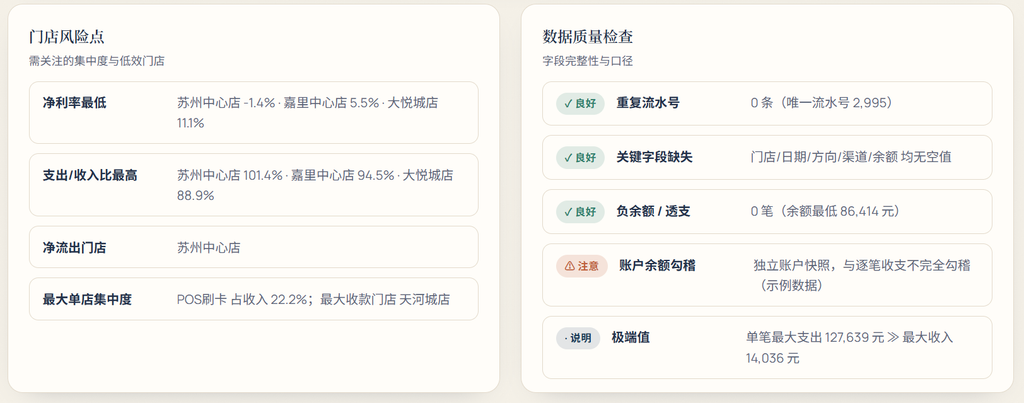Click the 重复流水号 label
The width and height of the screenshot is (1024, 403).
click(x=648, y=103)
